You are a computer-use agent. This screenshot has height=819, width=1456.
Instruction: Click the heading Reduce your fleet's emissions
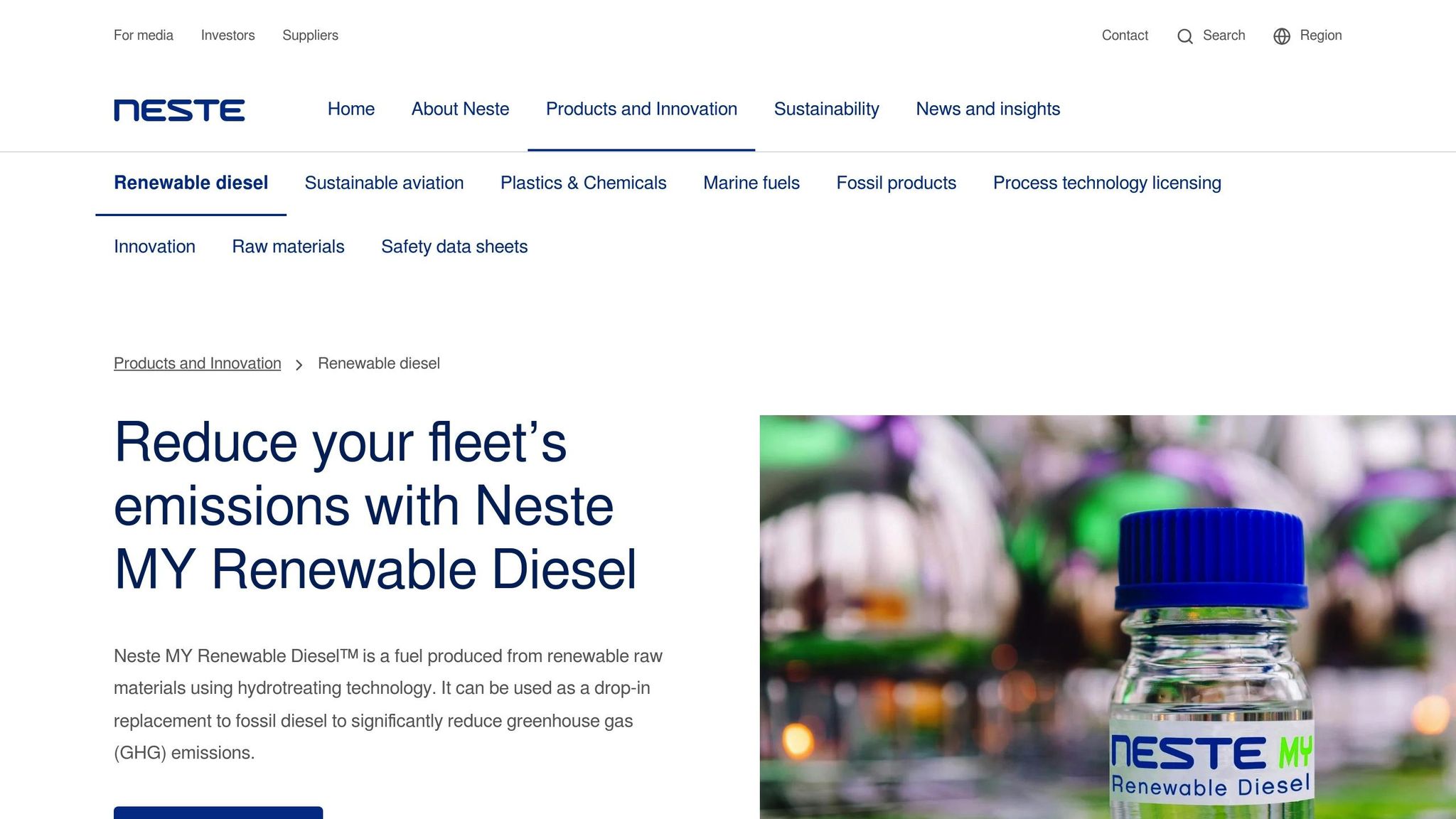375,505
